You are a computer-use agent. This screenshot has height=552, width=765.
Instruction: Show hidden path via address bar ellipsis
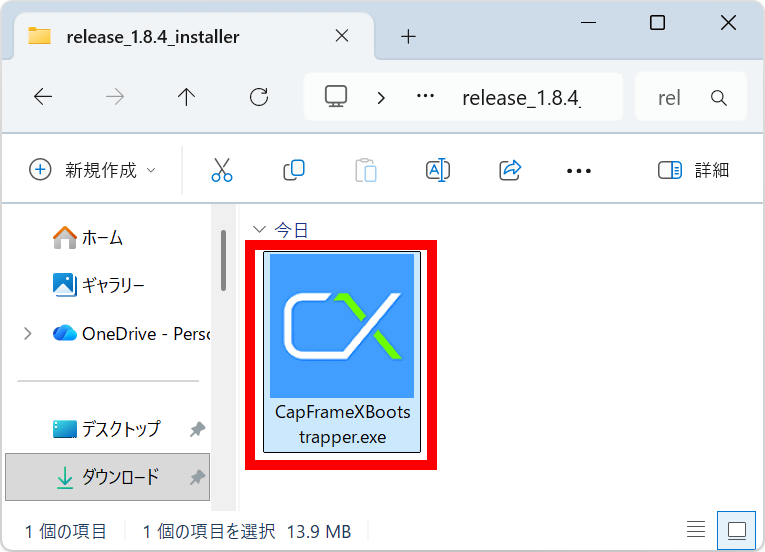(x=425, y=96)
